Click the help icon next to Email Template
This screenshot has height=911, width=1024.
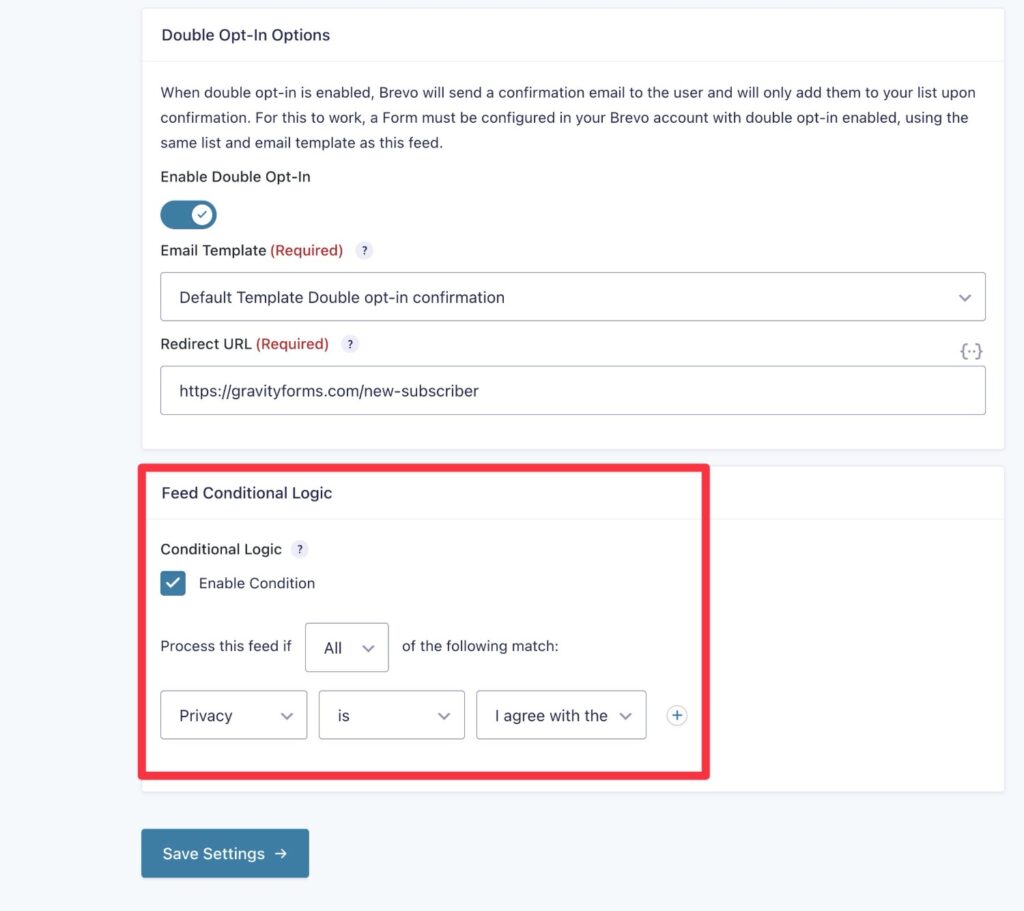tap(364, 250)
